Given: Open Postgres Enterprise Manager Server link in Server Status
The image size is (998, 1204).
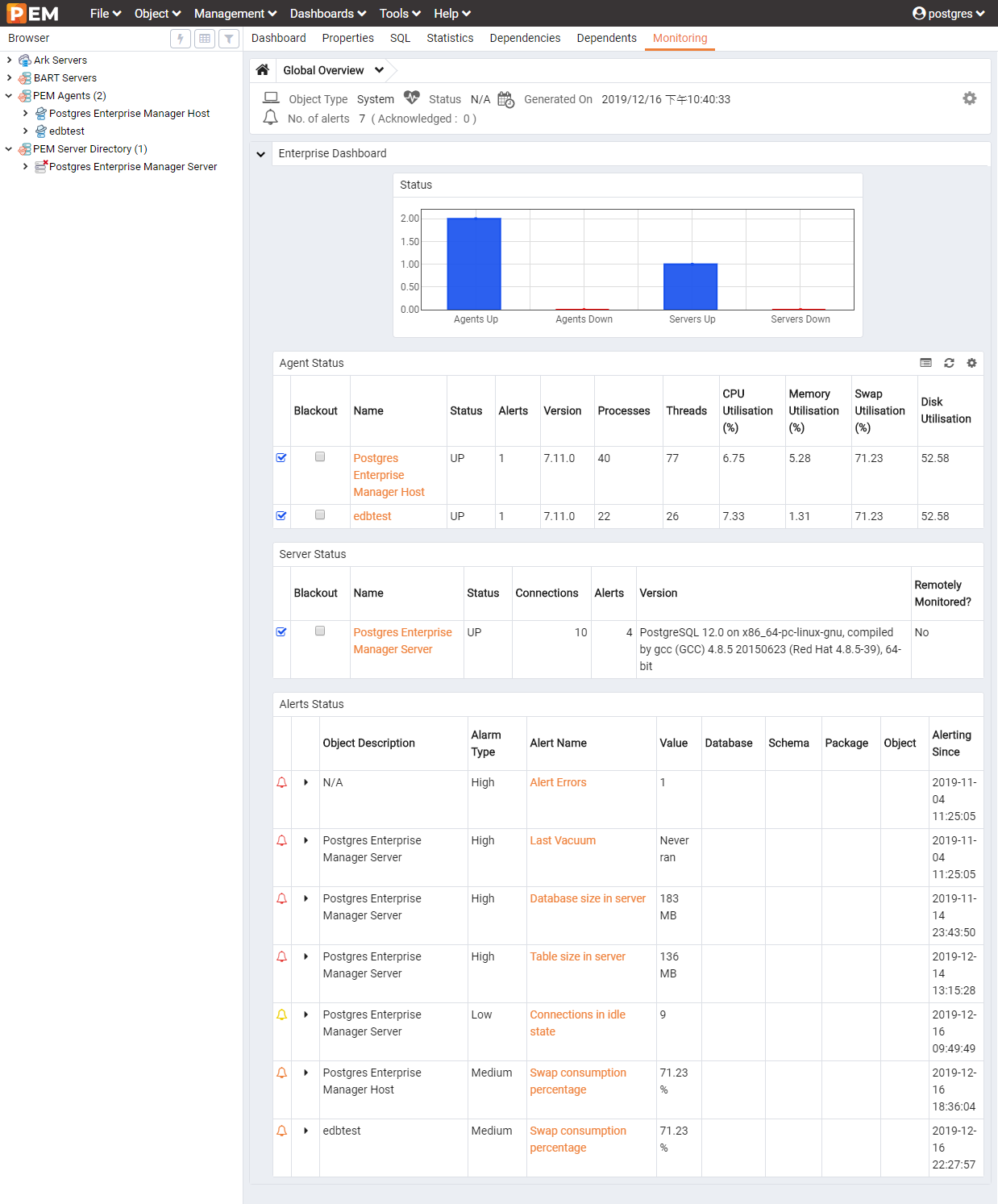Looking at the screenshot, I should tap(402, 641).
